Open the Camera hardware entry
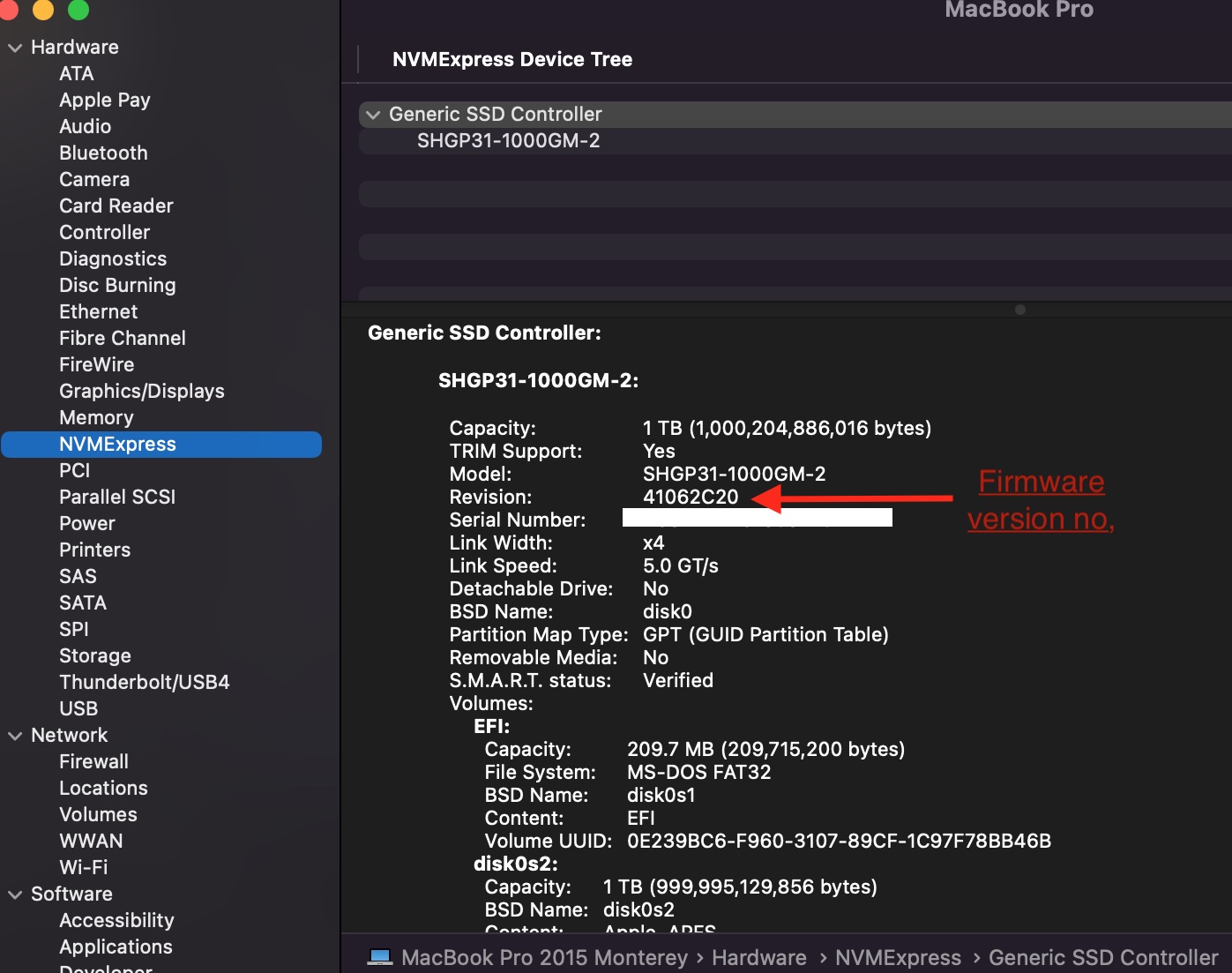This screenshot has height=973, width=1232. point(94,180)
